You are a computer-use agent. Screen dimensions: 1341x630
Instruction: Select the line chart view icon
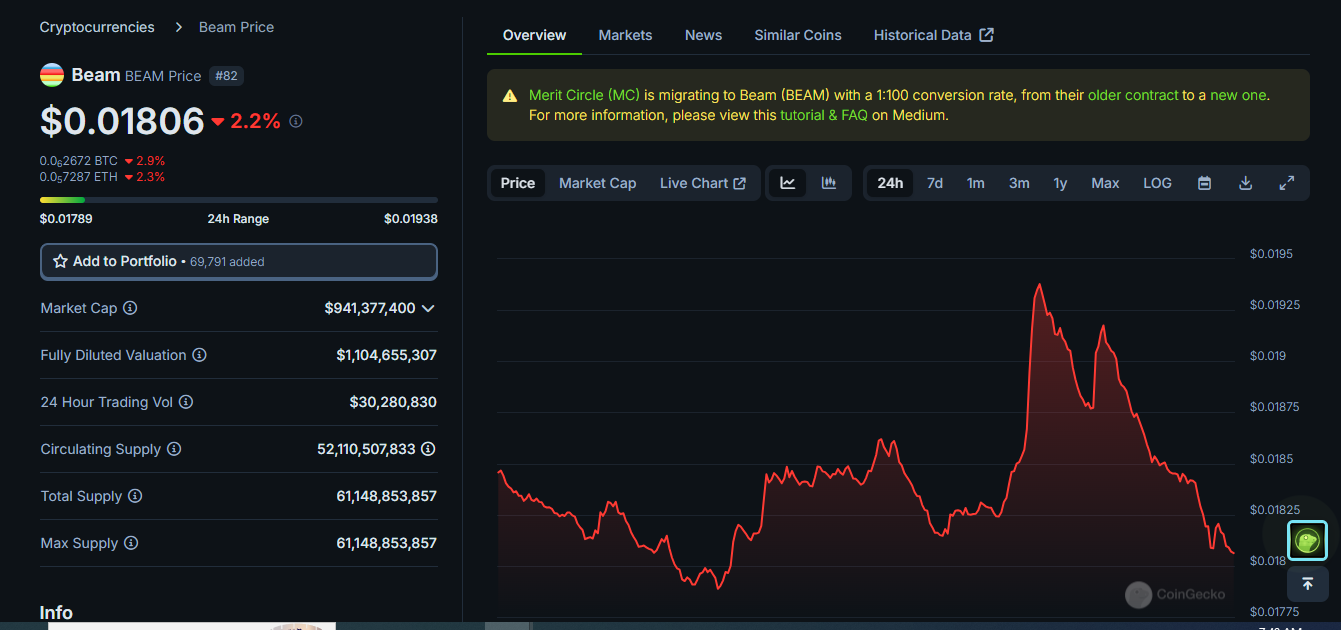click(x=788, y=183)
